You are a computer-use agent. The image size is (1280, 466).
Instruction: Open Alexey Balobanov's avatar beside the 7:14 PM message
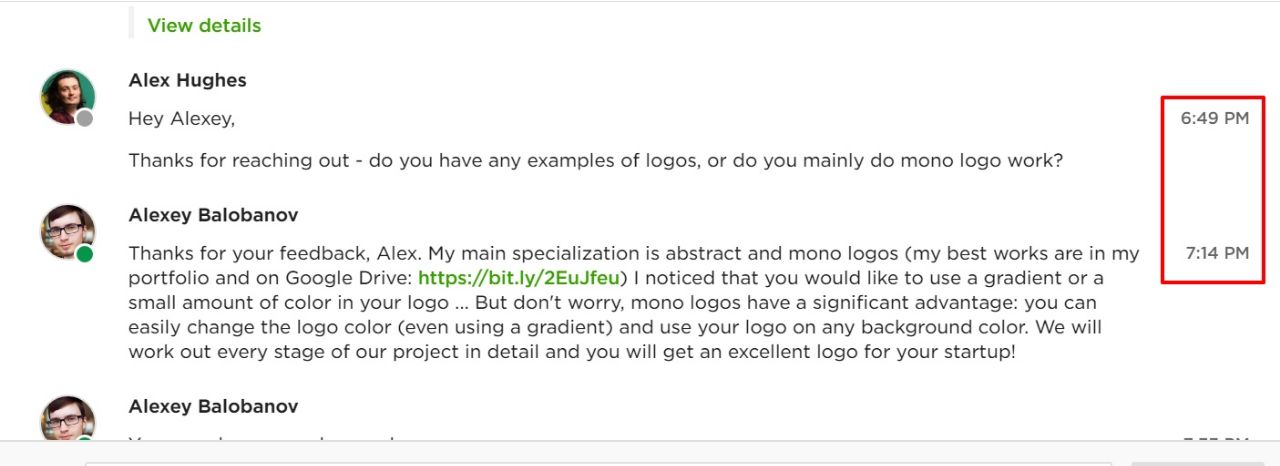click(x=68, y=232)
